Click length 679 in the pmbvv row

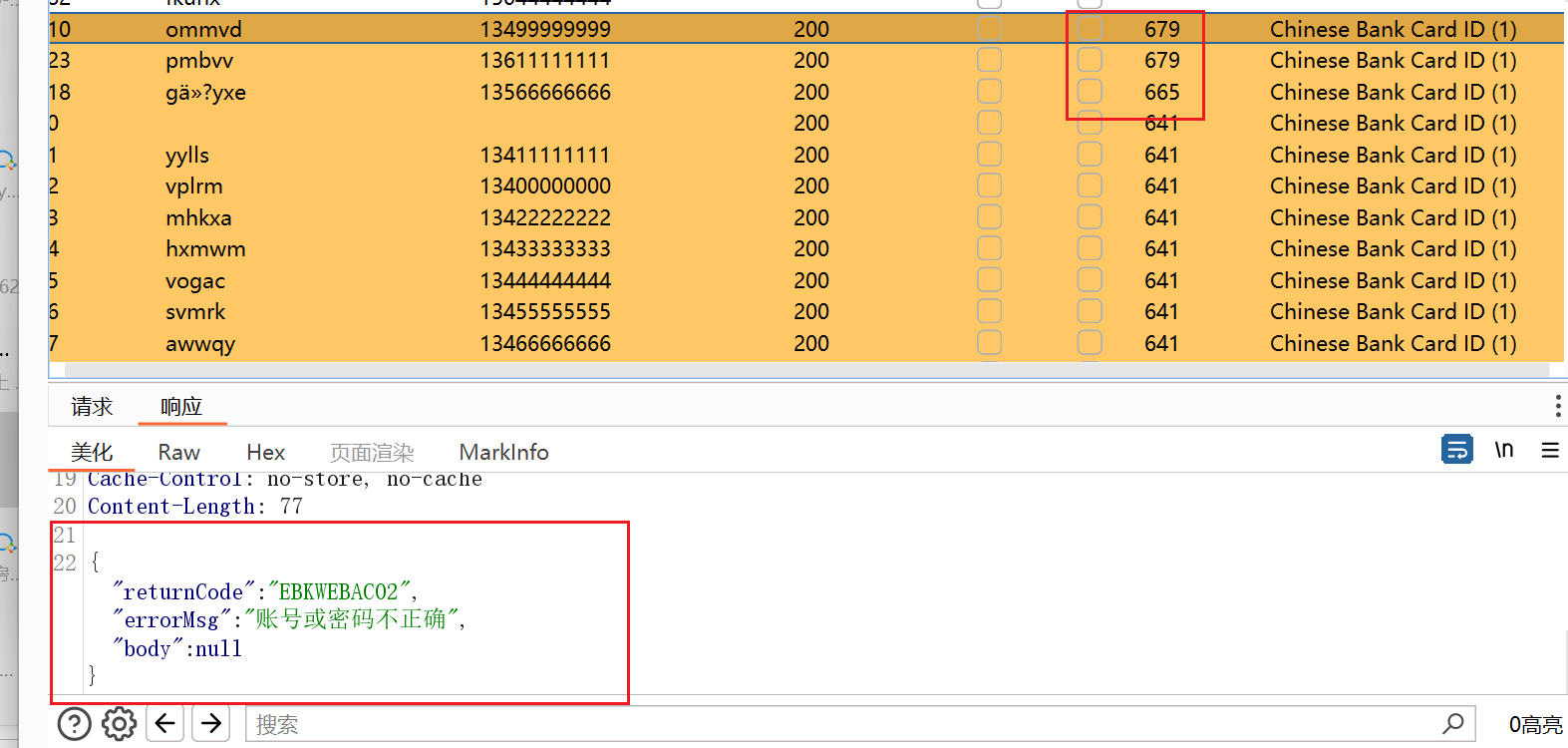click(1162, 61)
